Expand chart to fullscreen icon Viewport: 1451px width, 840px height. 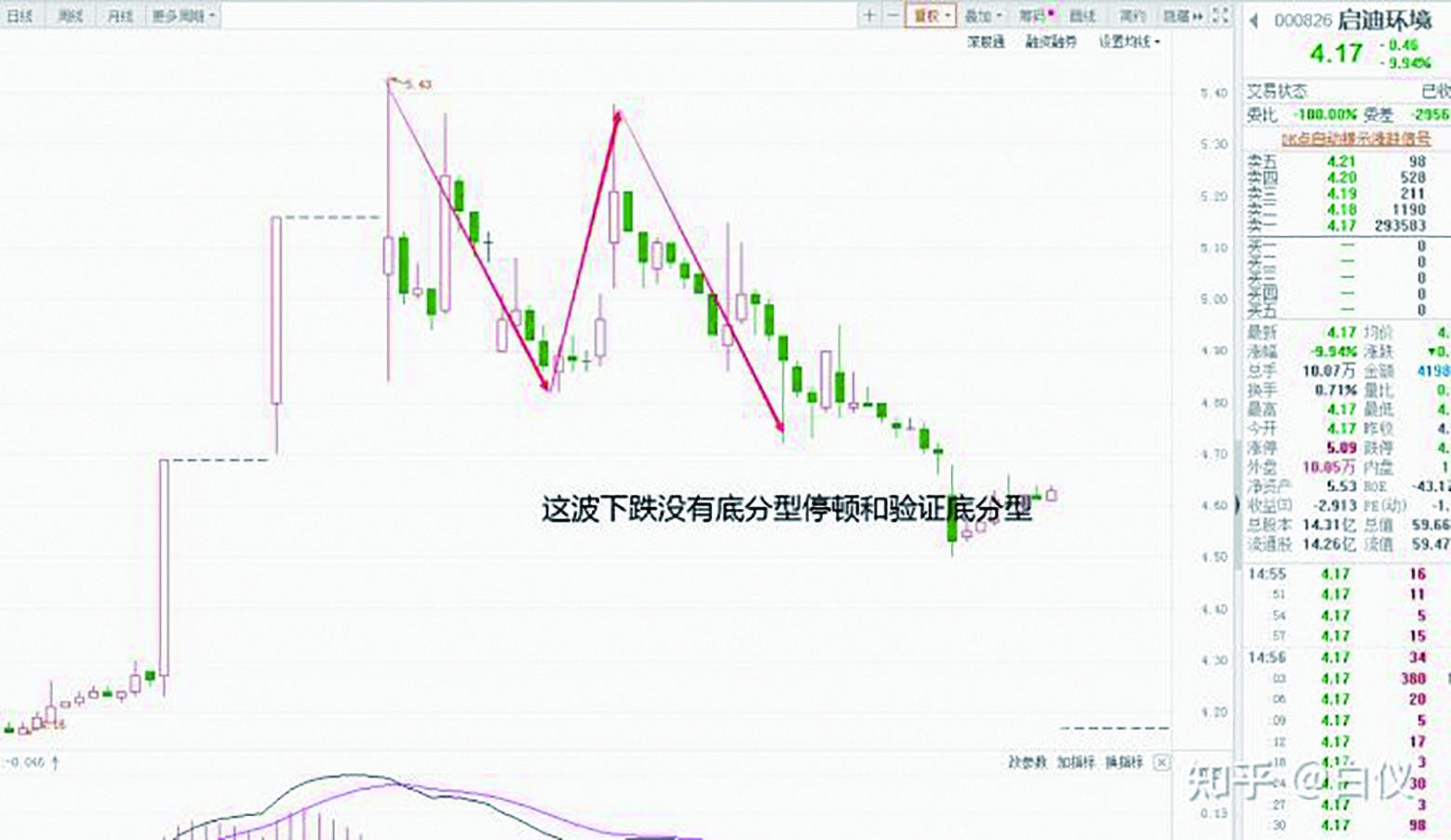[1221, 16]
